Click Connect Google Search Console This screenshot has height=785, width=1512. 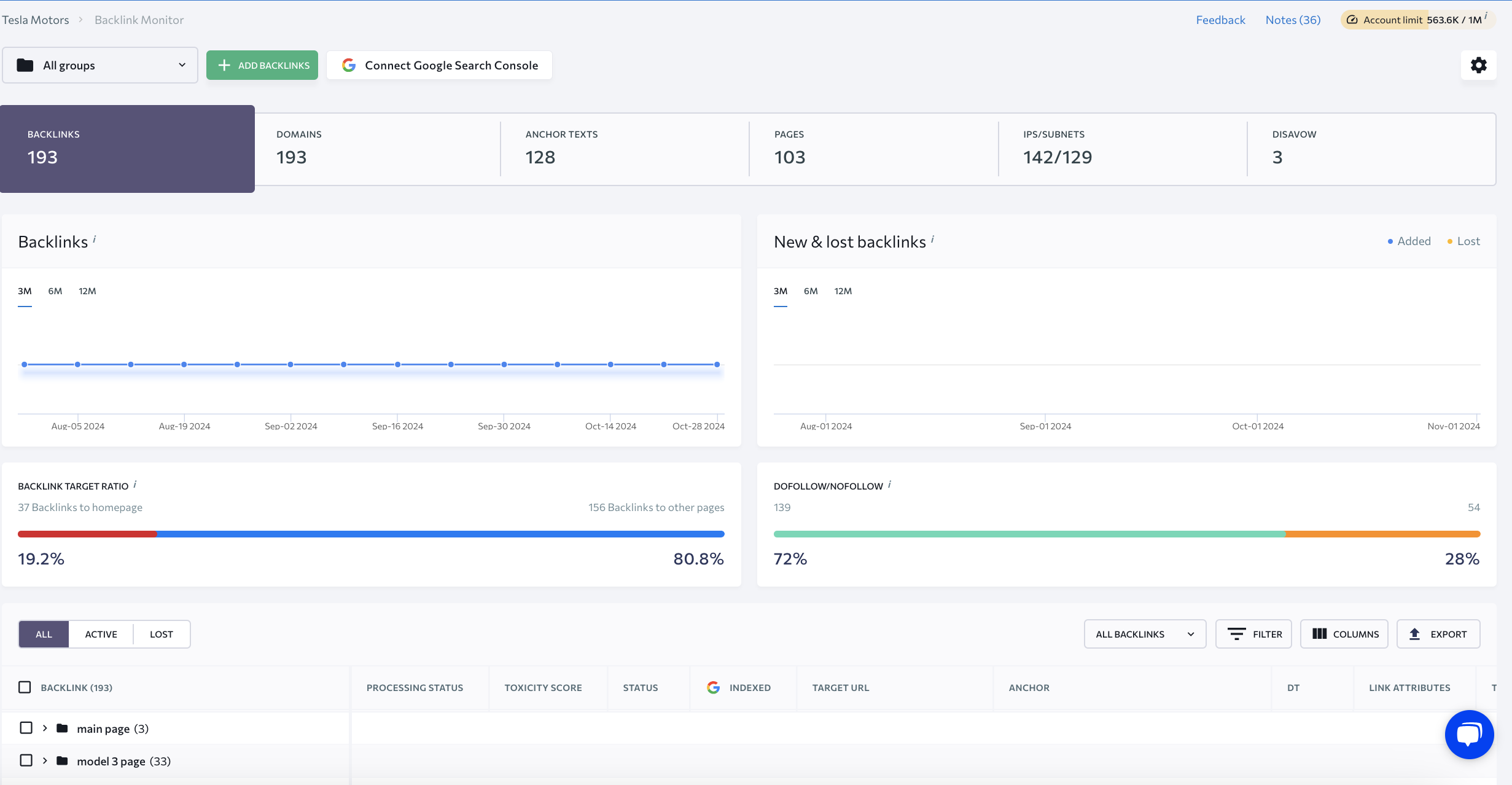click(439, 65)
